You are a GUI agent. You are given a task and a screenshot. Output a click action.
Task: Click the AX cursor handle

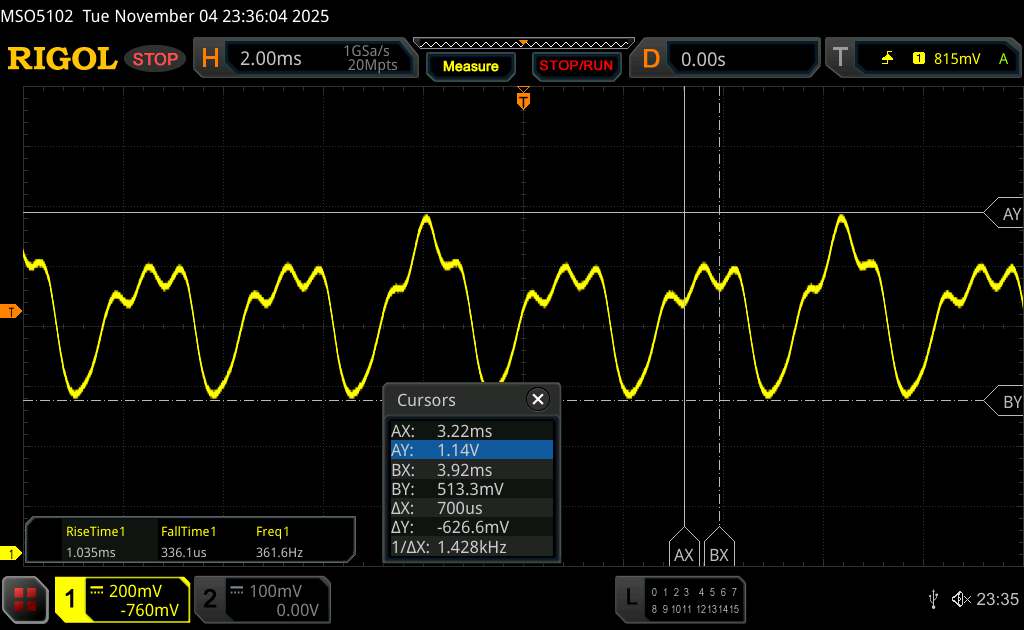[684, 554]
